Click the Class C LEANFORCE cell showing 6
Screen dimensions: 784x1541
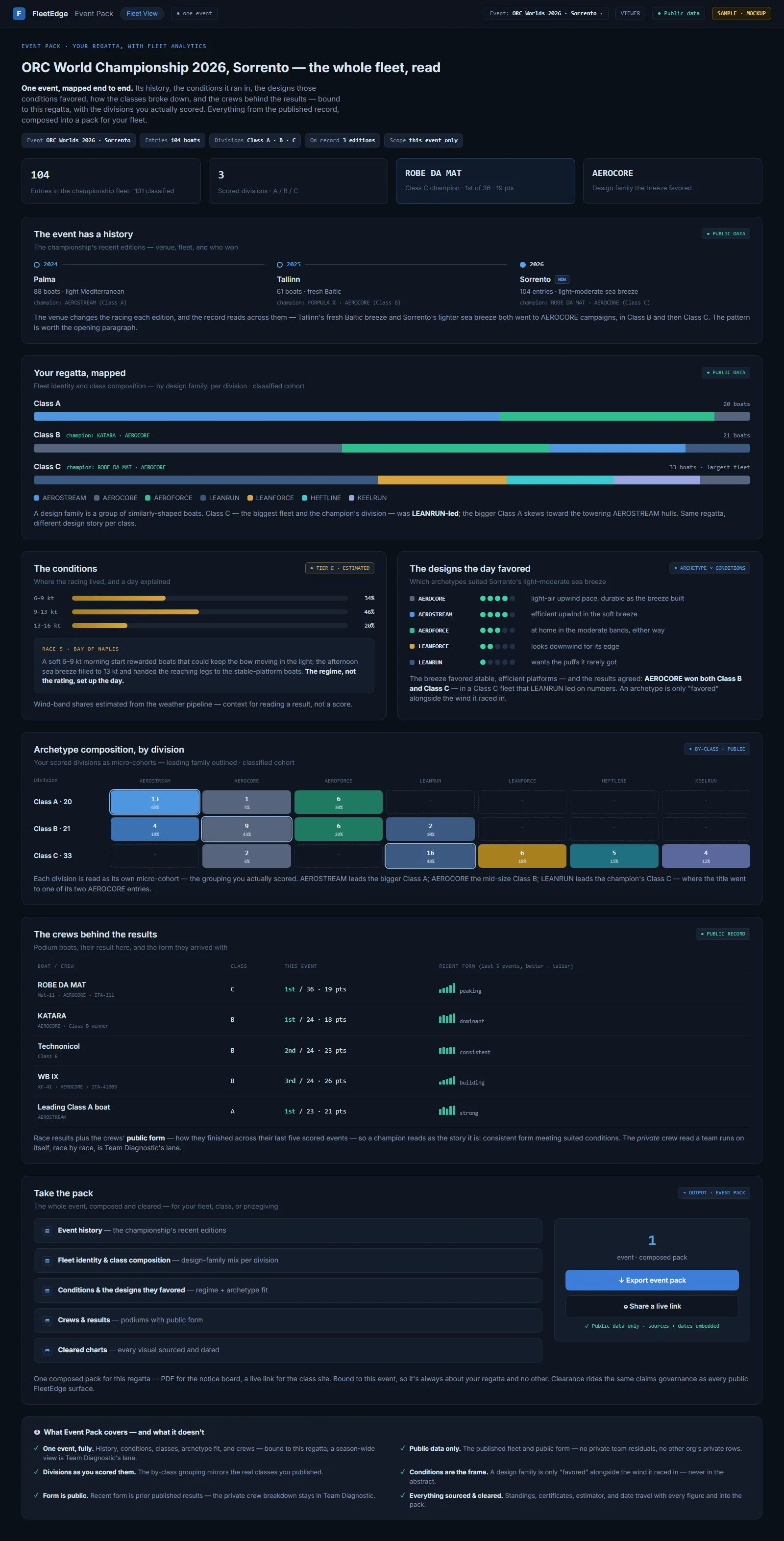[x=522, y=856]
